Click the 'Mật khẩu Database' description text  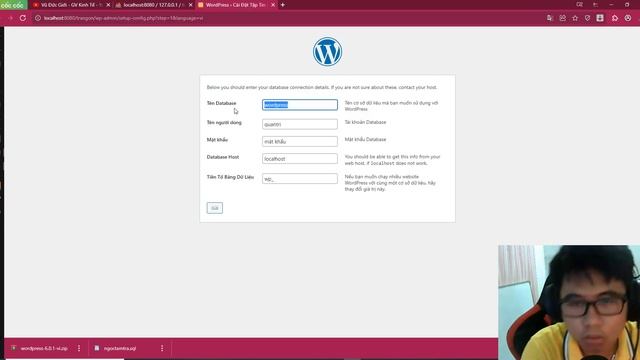click(365, 139)
